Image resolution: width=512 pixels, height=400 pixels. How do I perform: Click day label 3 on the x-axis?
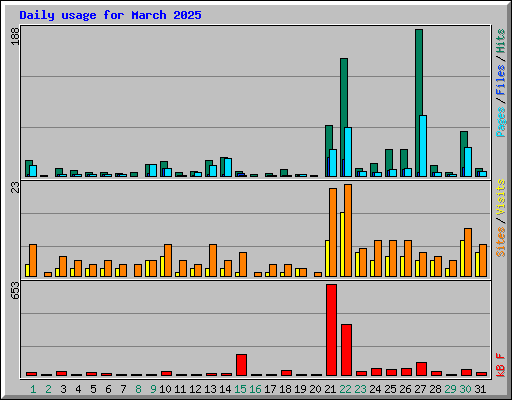[x=63, y=389]
